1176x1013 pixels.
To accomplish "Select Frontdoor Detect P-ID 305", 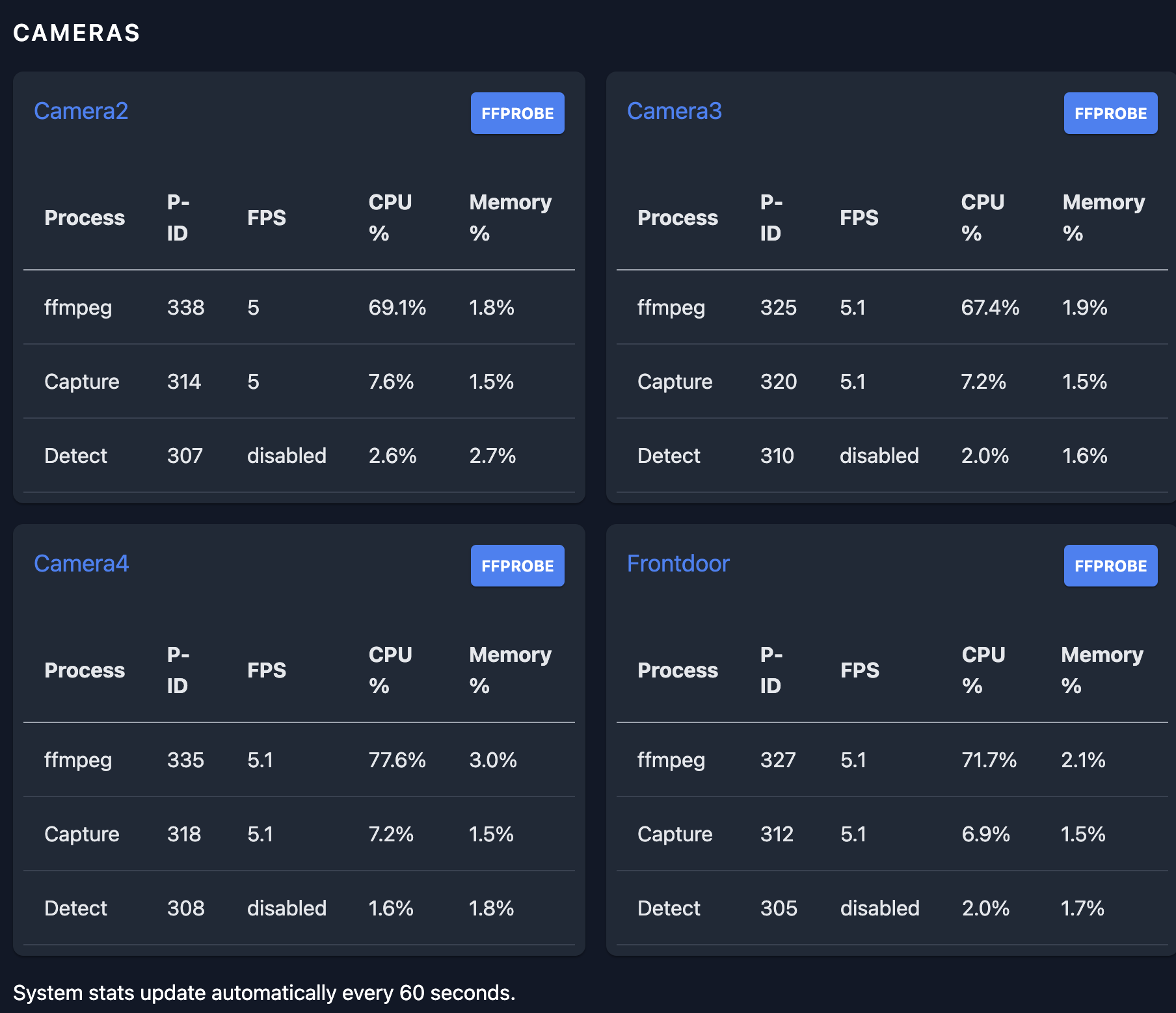I will [x=779, y=908].
